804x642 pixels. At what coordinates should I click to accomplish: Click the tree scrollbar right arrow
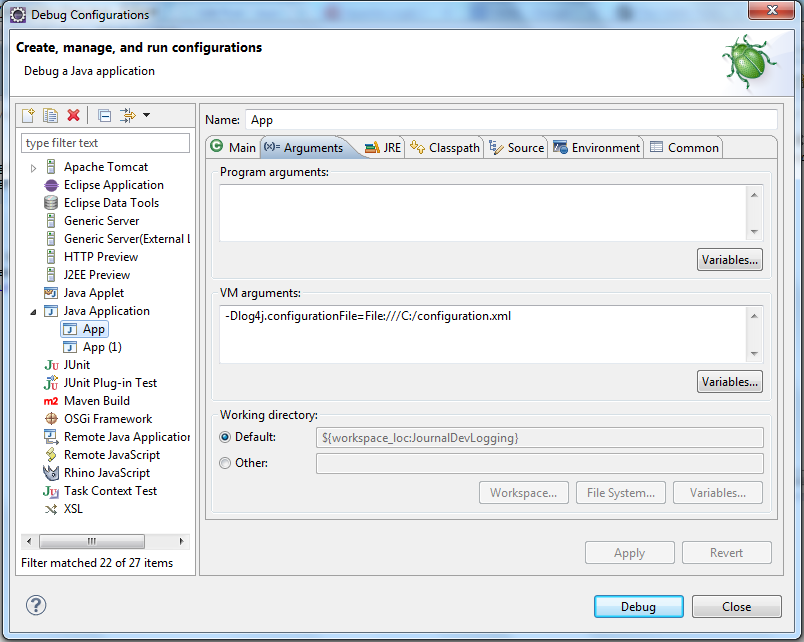[182, 541]
